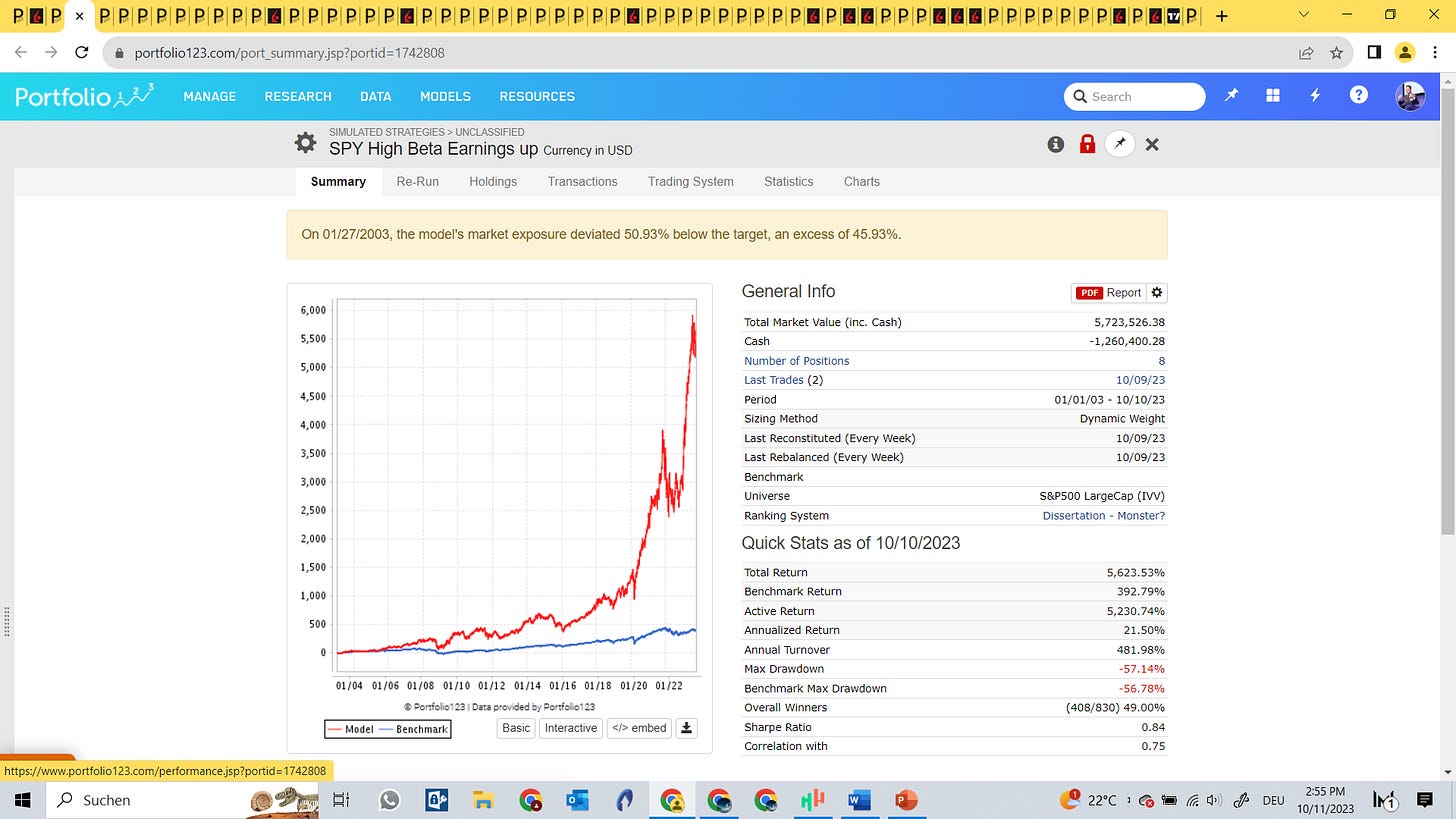1456x819 pixels.
Task: Click the browser address bar URL
Action: pyautogui.click(x=289, y=52)
